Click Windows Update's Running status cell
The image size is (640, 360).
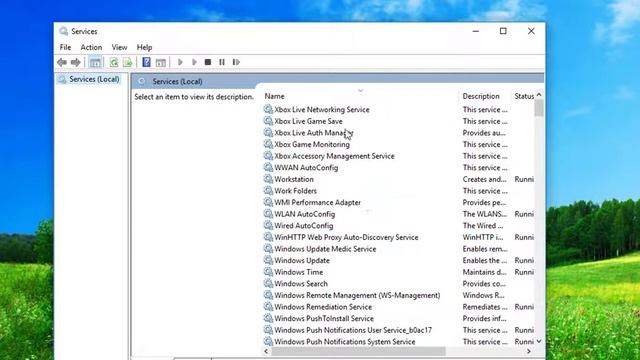tap(524, 260)
